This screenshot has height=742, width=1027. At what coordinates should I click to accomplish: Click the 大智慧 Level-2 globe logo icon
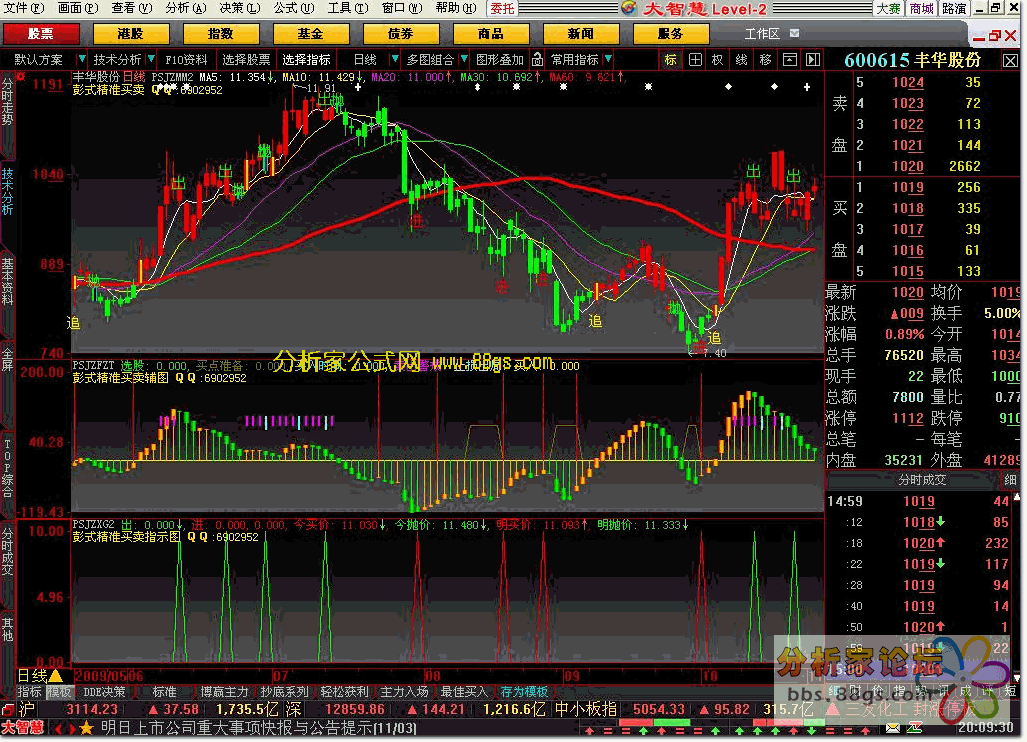pyautogui.click(x=629, y=8)
